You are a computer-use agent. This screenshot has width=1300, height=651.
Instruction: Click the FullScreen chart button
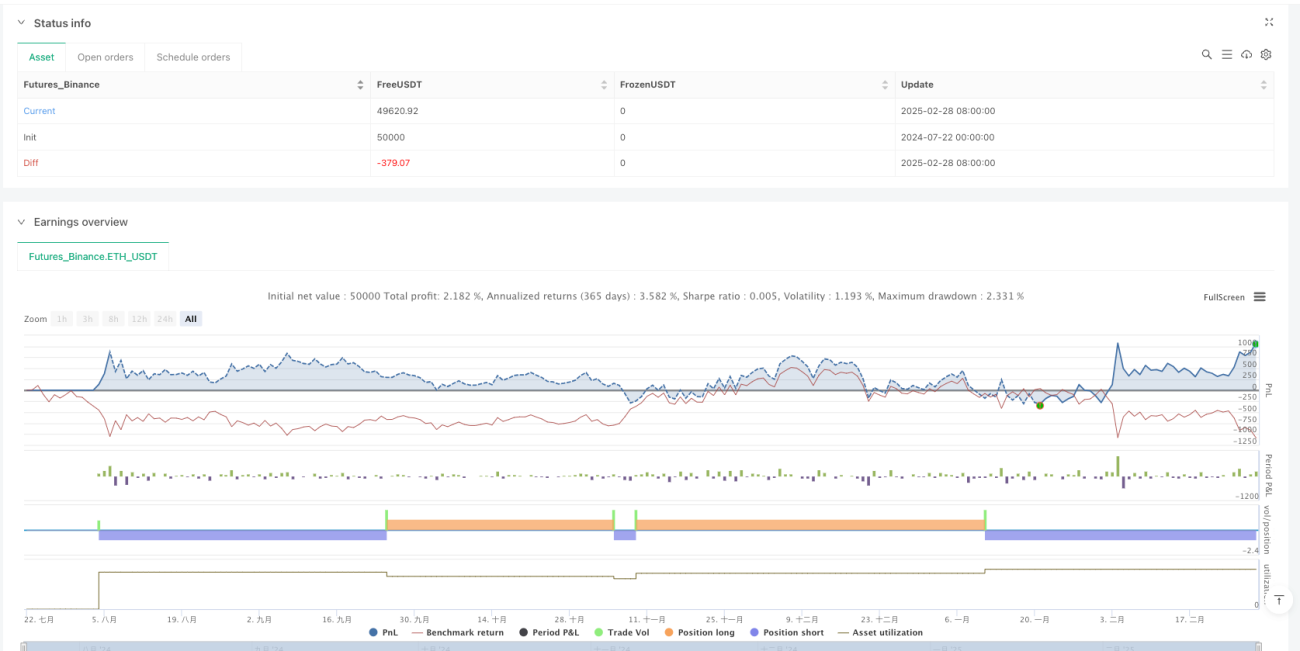(x=1224, y=297)
